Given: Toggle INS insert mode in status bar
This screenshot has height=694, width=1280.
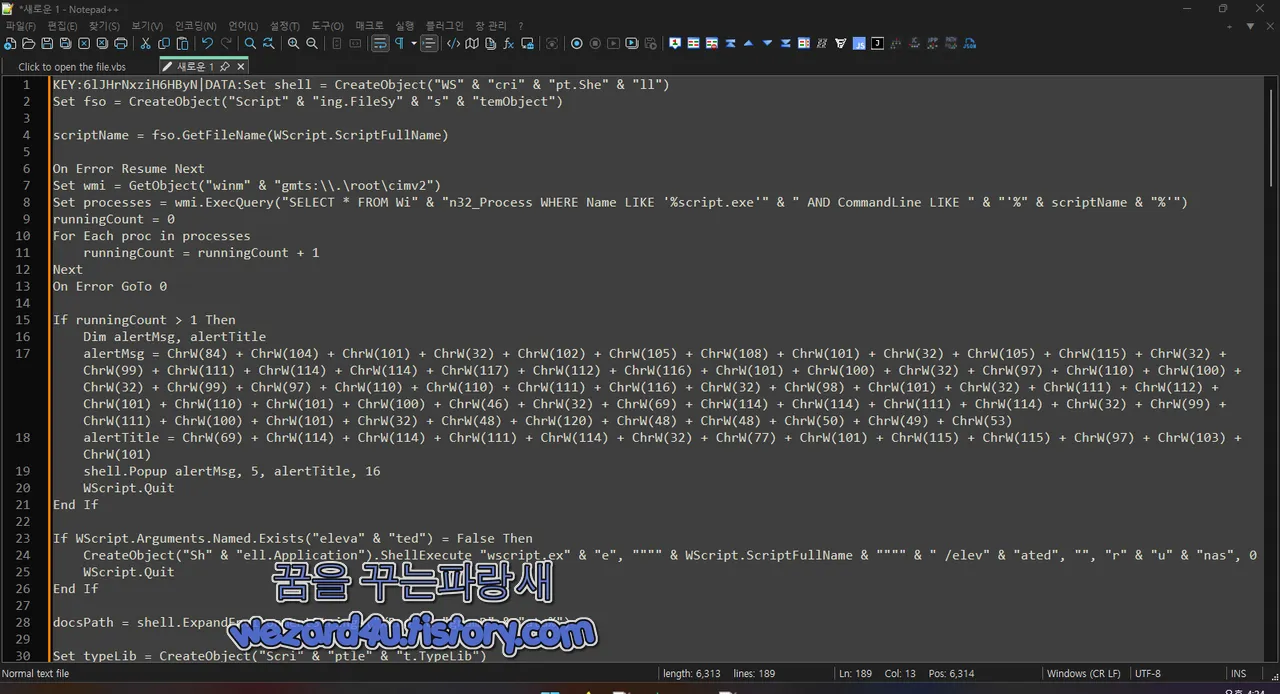Looking at the screenshot, I should click(x=1238, y=674).
